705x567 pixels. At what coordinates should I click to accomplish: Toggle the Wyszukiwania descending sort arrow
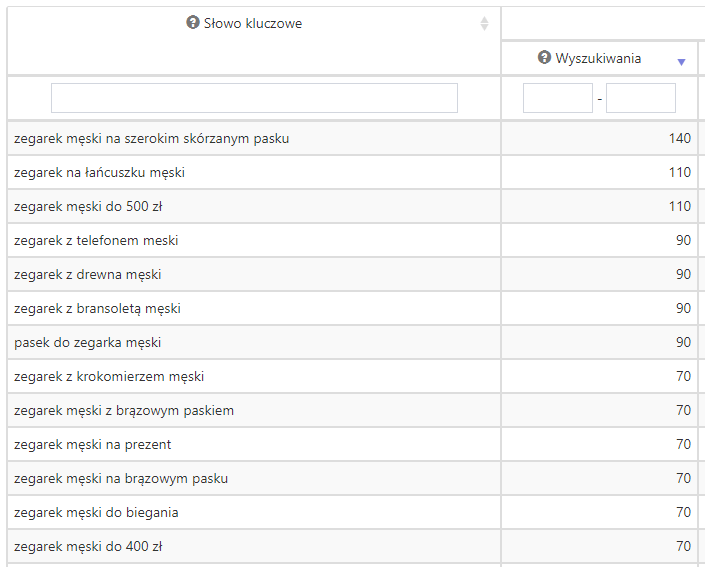[x=681, y=61]
